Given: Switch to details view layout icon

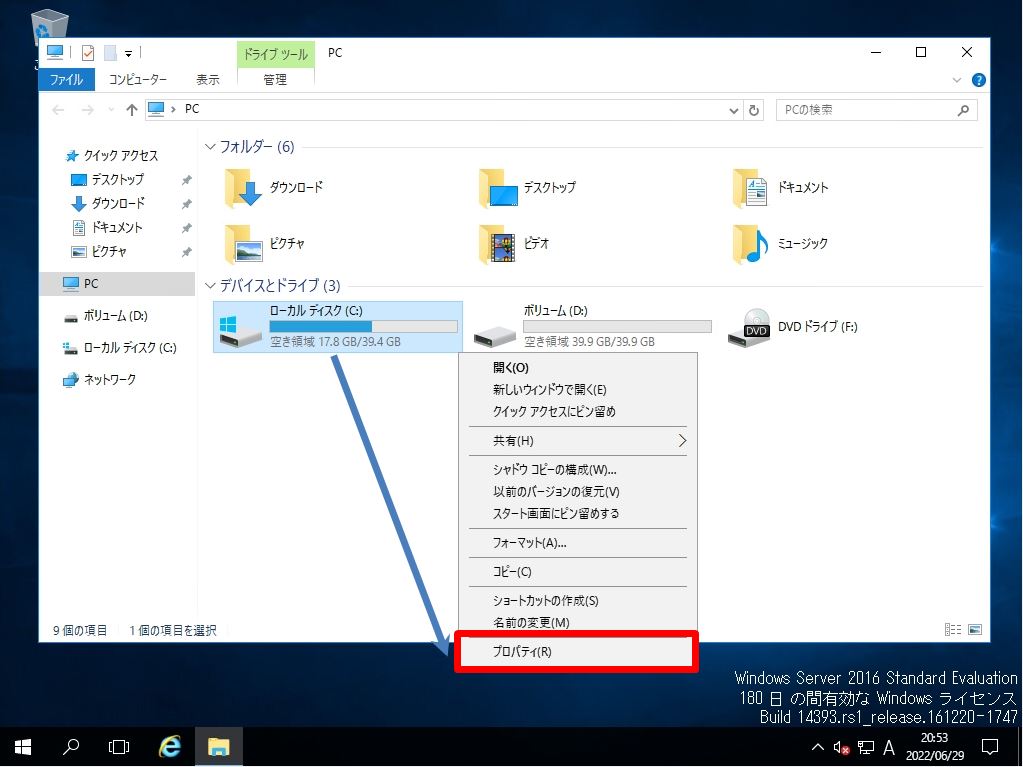Looking at the screenshot, I should coord(953,629).
